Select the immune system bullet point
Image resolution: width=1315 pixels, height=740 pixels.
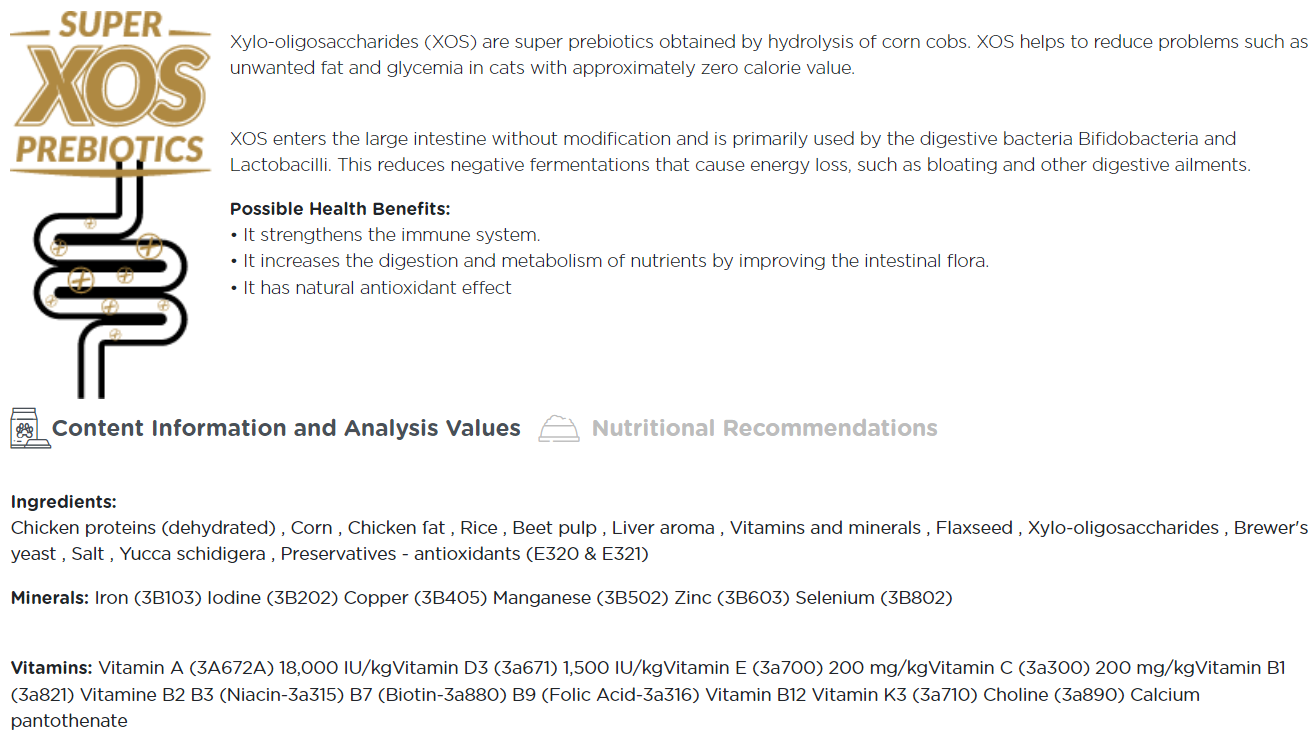coord(385,235)
